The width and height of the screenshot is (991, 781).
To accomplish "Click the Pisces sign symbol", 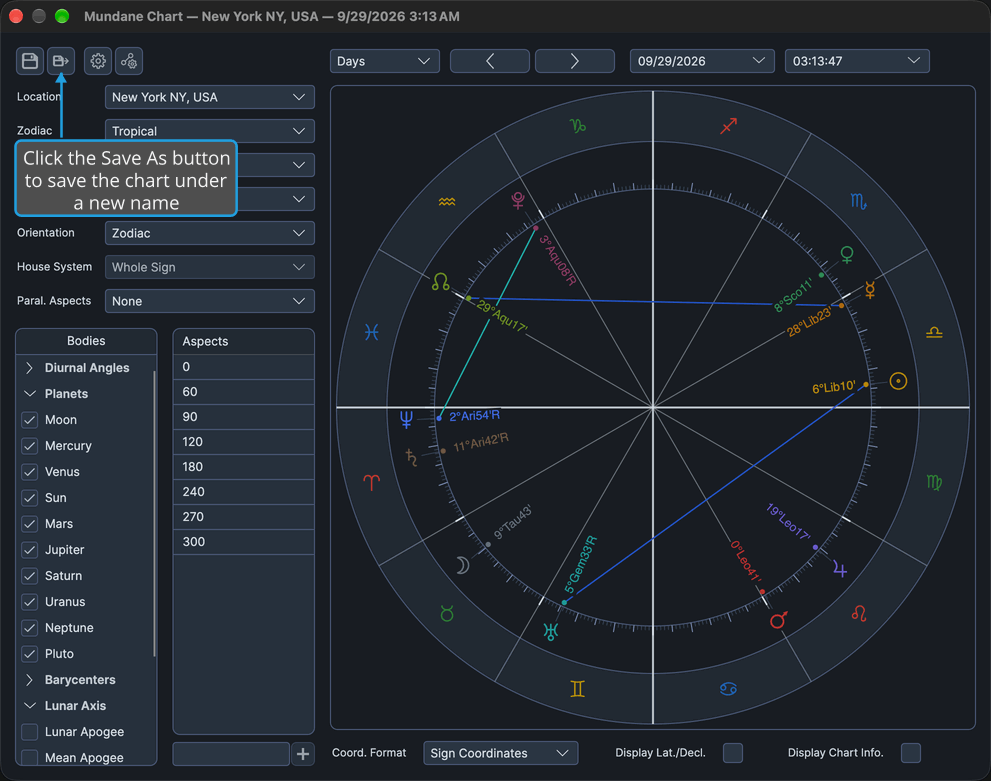I will [372, 332].
